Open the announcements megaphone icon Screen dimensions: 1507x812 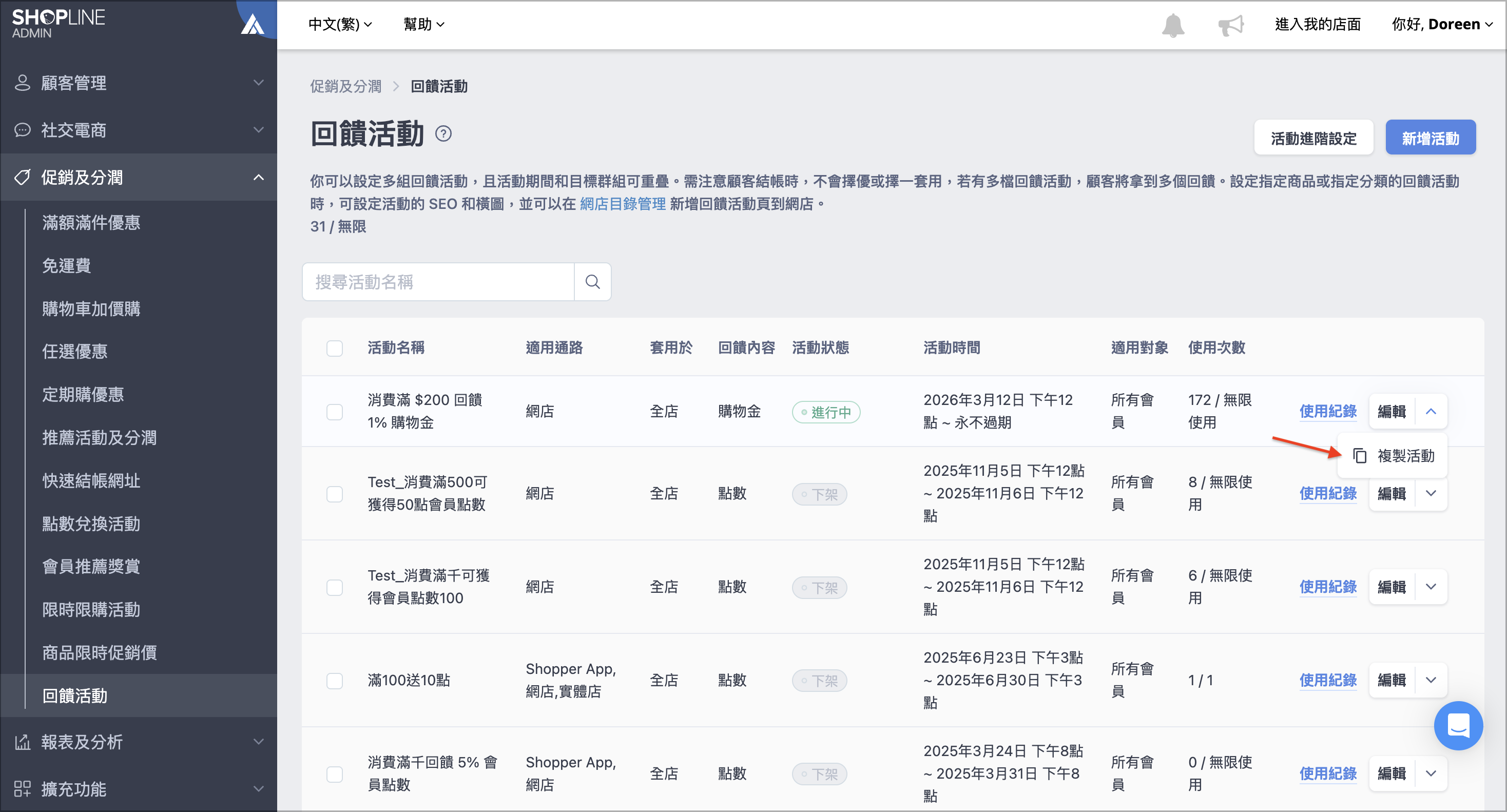pyautogui.click(x=1230, y=25)
